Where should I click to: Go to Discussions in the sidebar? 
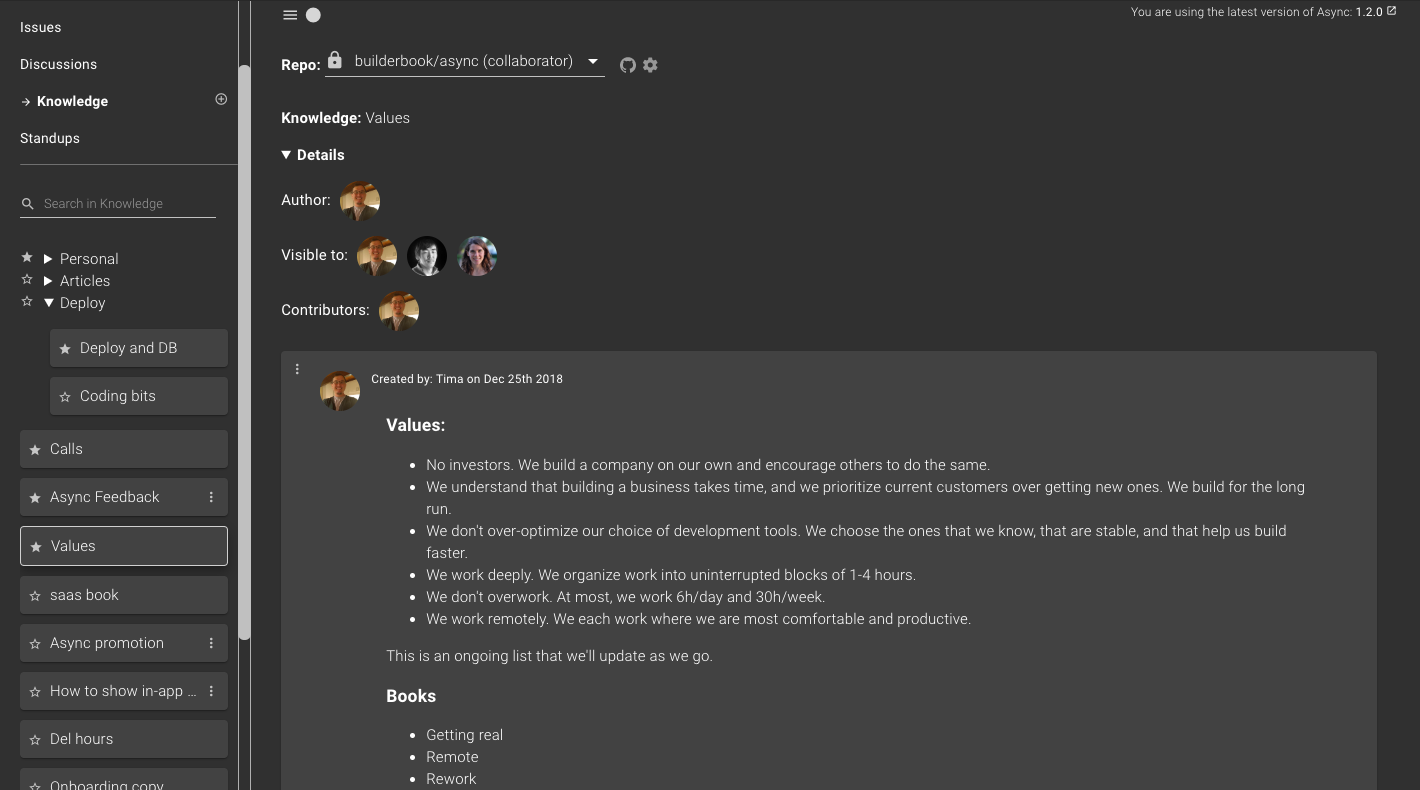point(58,64)
